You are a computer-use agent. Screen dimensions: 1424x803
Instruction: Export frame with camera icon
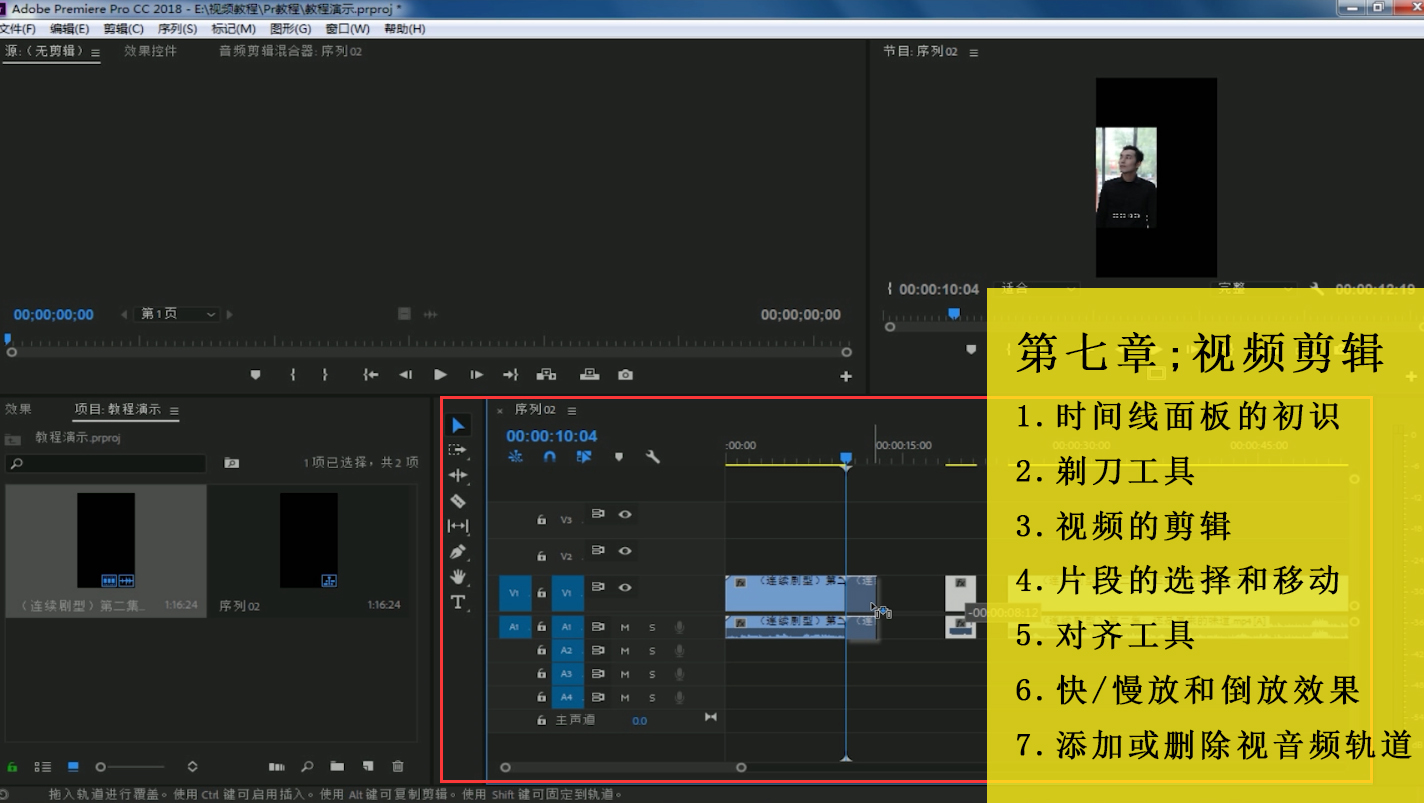(625, 375)
